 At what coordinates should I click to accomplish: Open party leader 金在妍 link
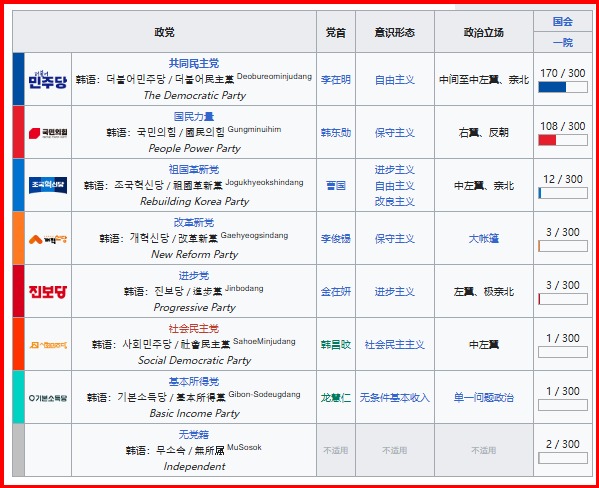(336, 292)
